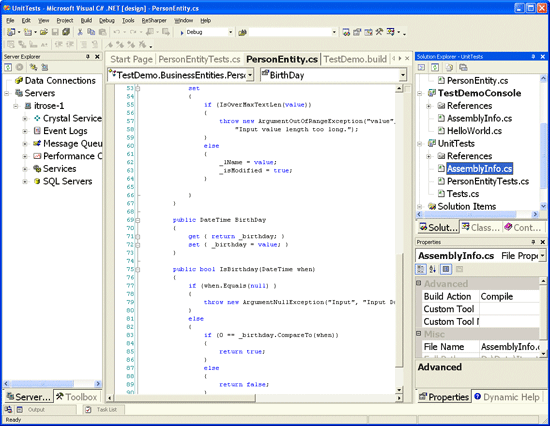Click View Code icon in Solution Explorer

point(422,67)
